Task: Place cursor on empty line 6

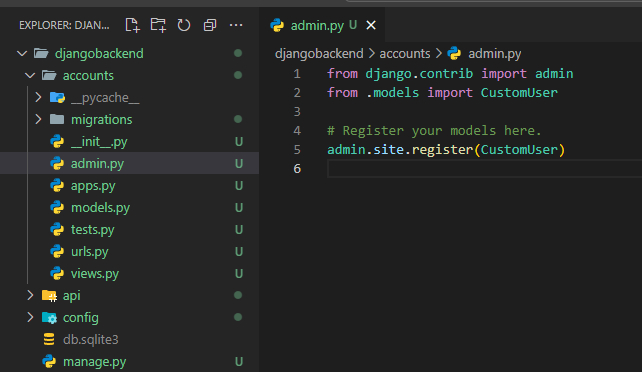Action: pos(484,169)
